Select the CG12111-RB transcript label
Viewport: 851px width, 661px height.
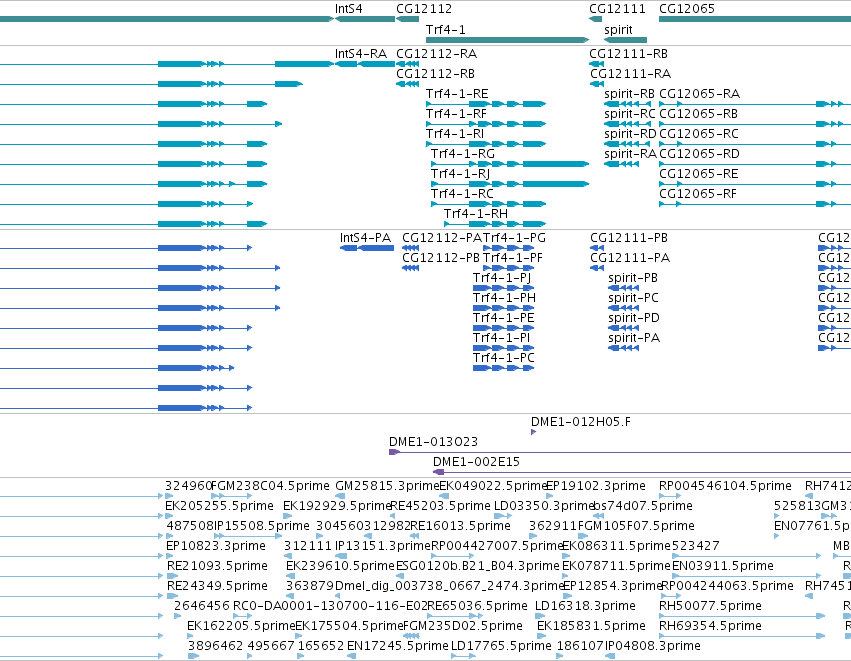[x=628, y=54]
